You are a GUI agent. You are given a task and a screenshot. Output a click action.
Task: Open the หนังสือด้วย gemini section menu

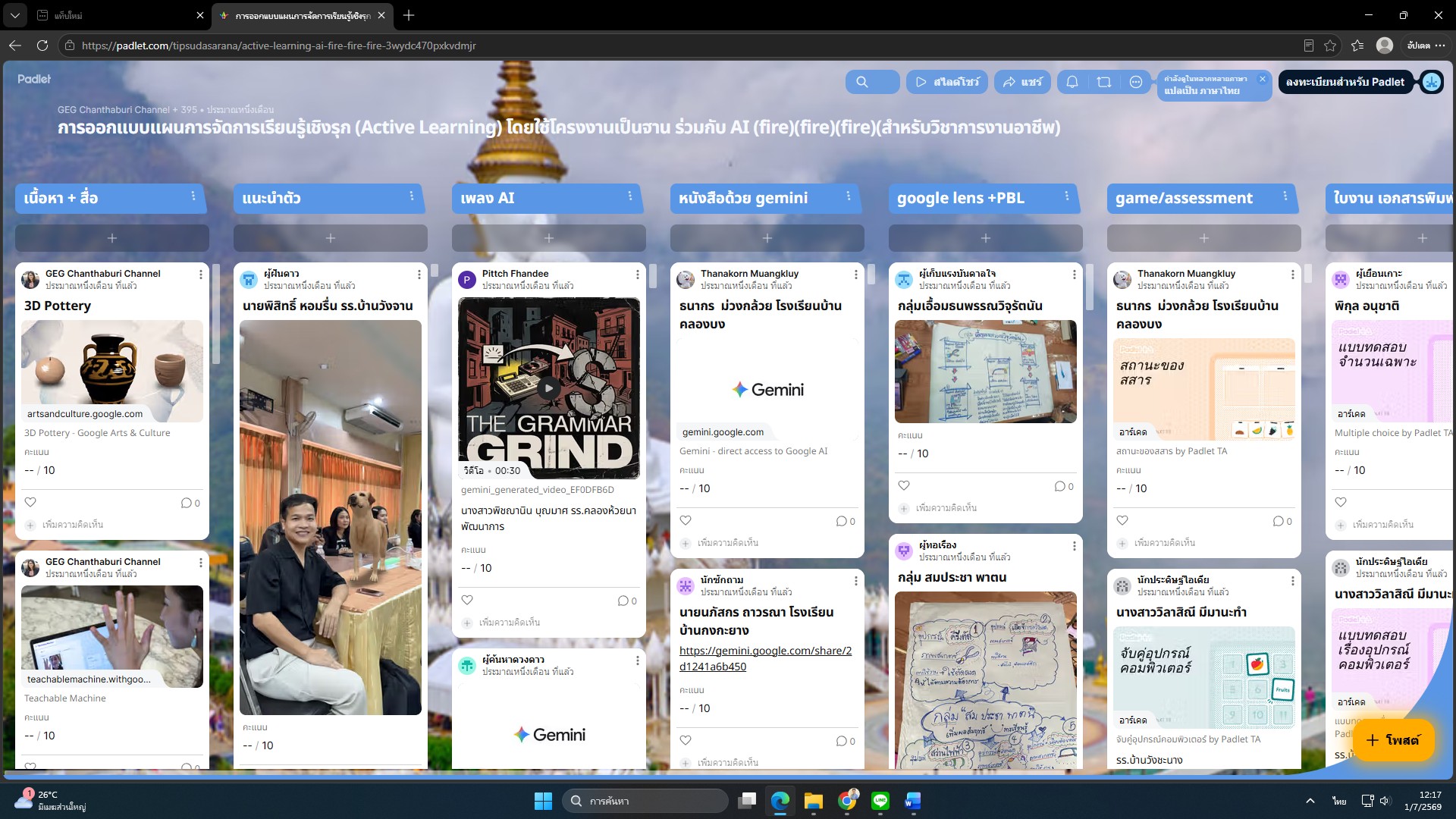click(x=849, y=196)
